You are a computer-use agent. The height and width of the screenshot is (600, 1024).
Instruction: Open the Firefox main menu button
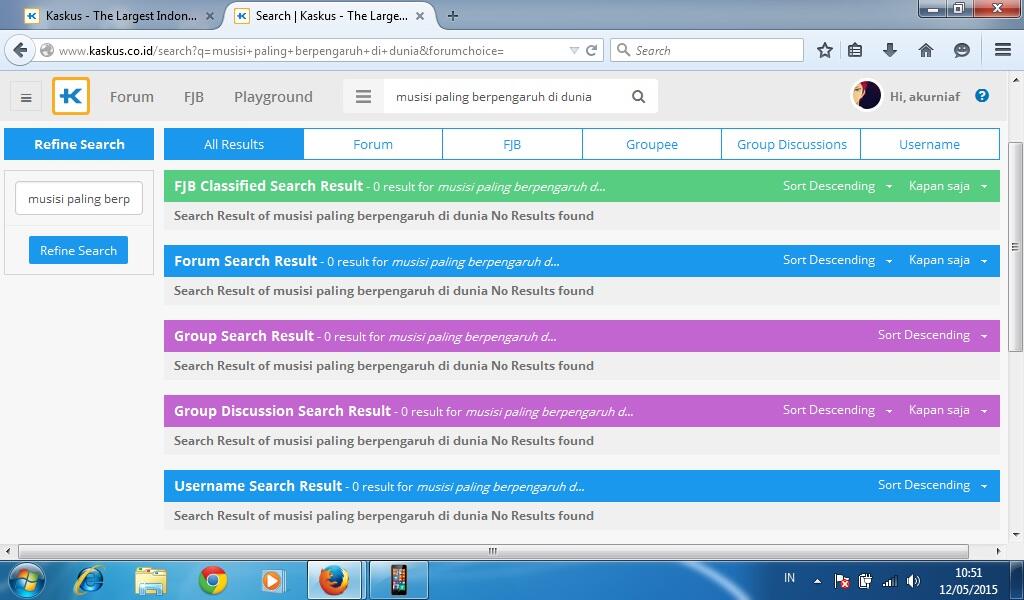(1003, 50)
